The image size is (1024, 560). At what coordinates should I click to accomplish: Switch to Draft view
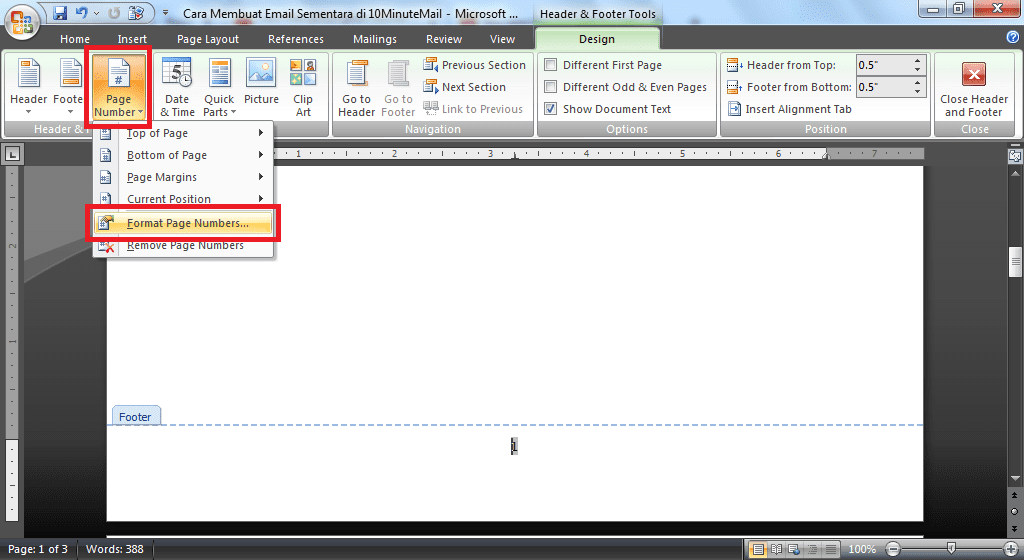click(x=830, y=550)
